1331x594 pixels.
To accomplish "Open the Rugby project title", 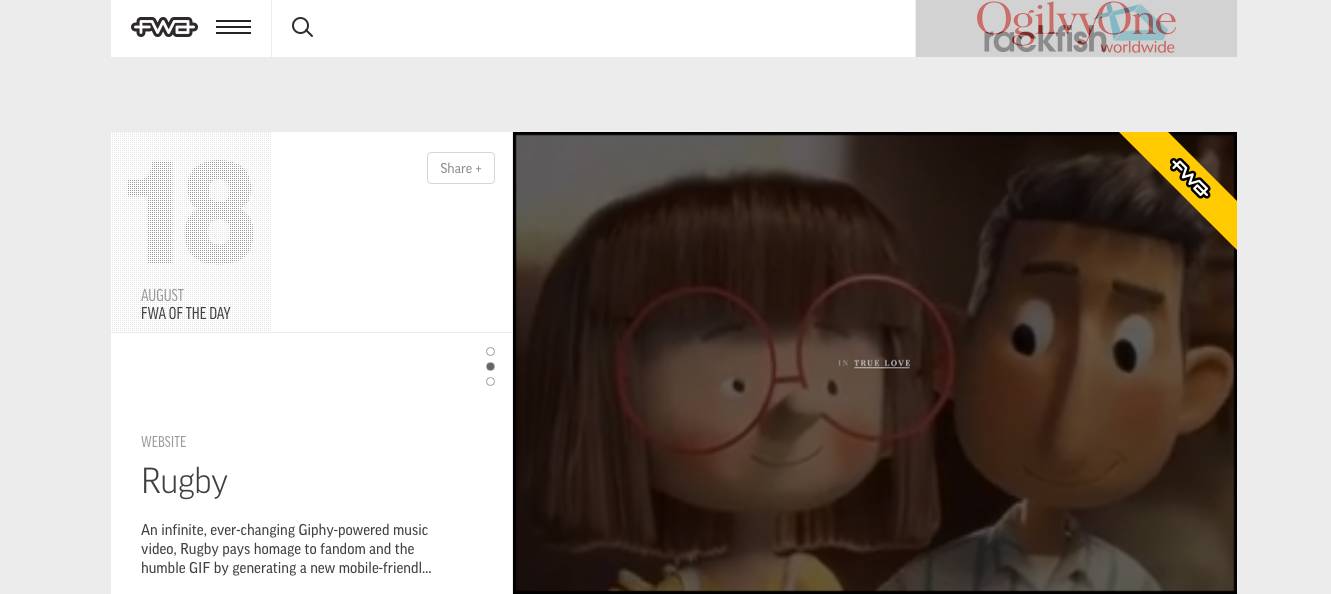I will (x=185, y=481).
